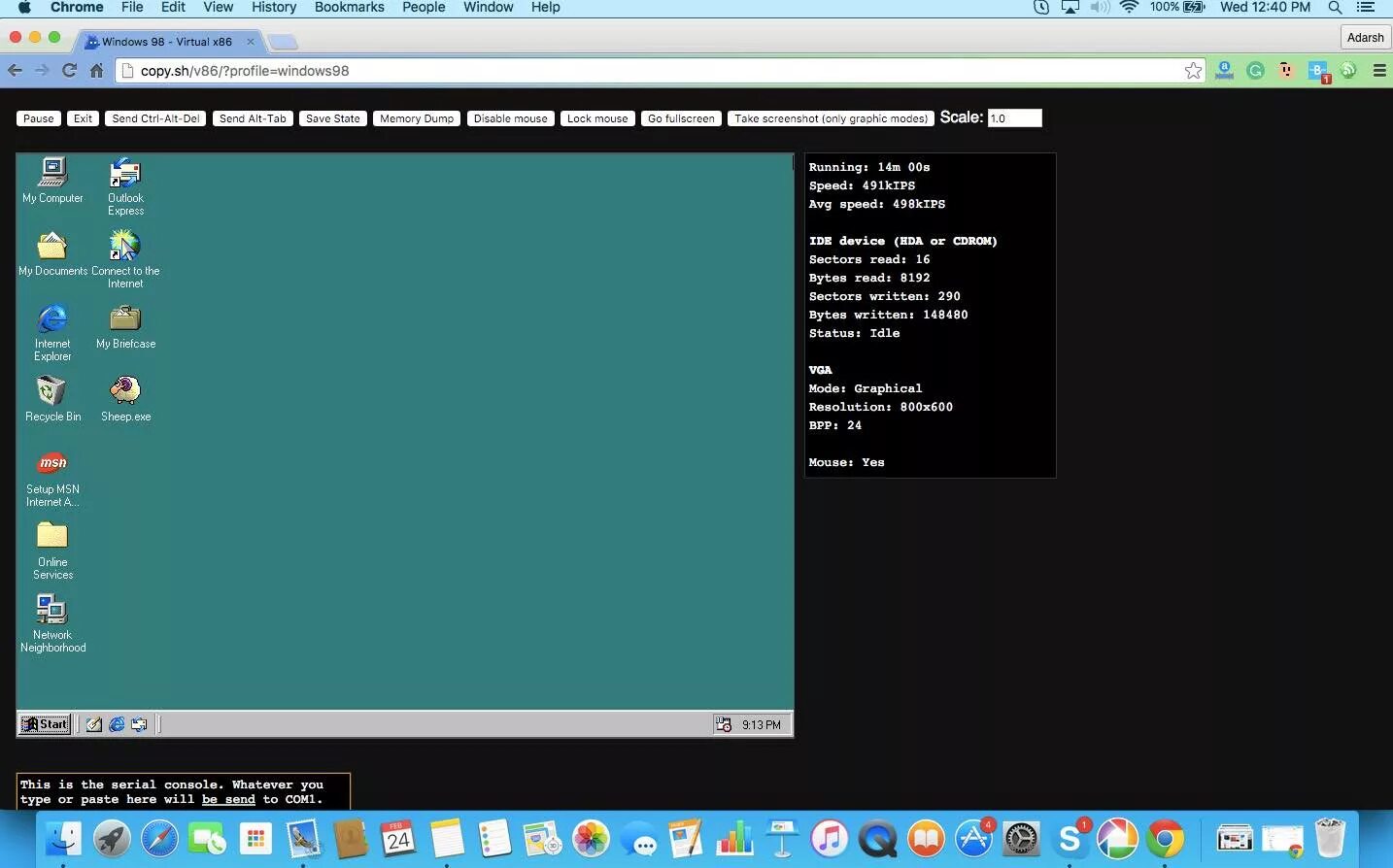Take screenshot of graphic mode
Image resolution: width=1393 pixels, height=868 pixels.
pyautogui.click(x=831, y=118)
